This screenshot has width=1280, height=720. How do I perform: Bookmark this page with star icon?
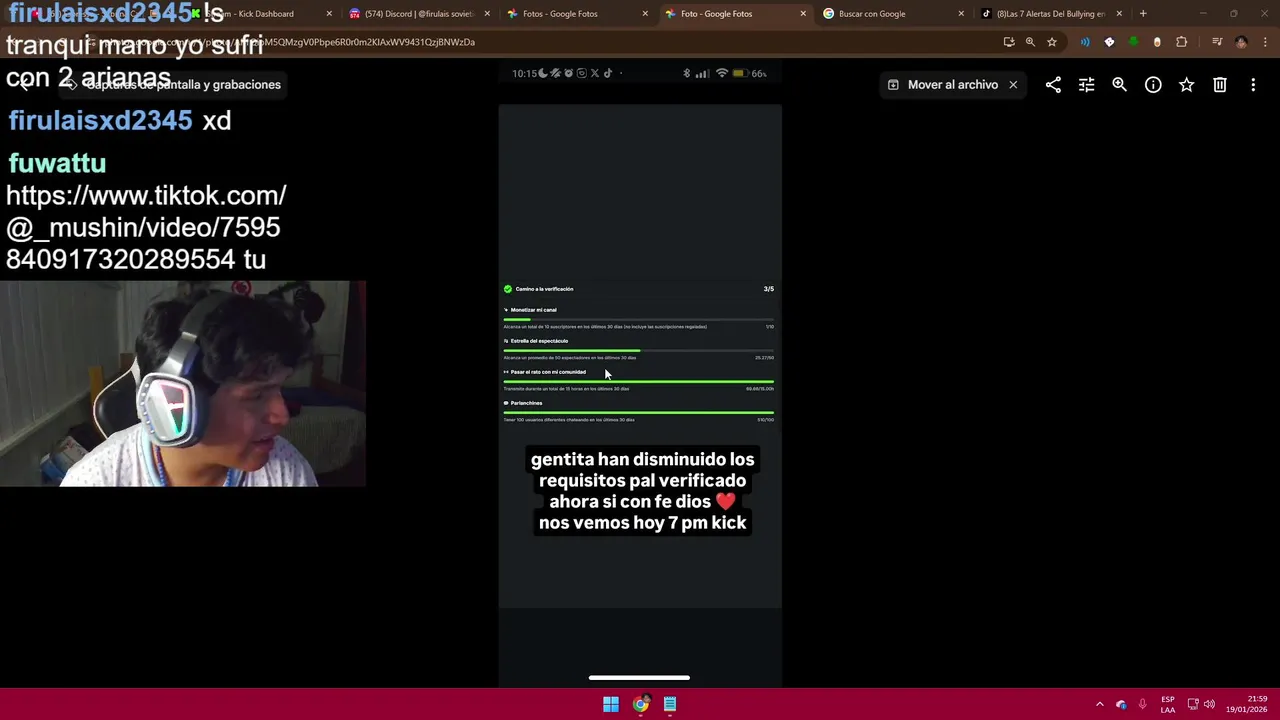click(1052, 42)
